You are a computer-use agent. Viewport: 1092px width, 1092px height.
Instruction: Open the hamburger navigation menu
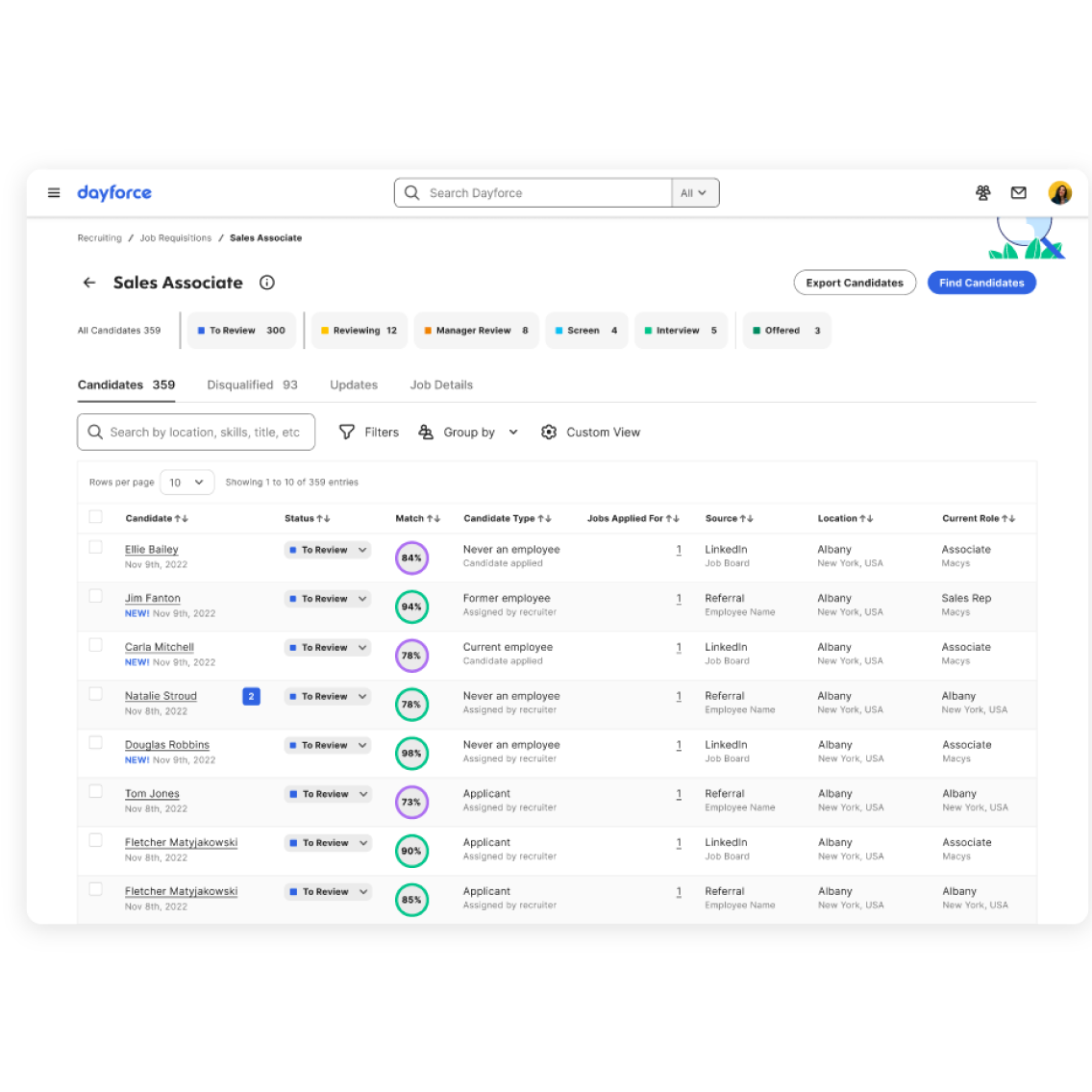click(54, 193)
